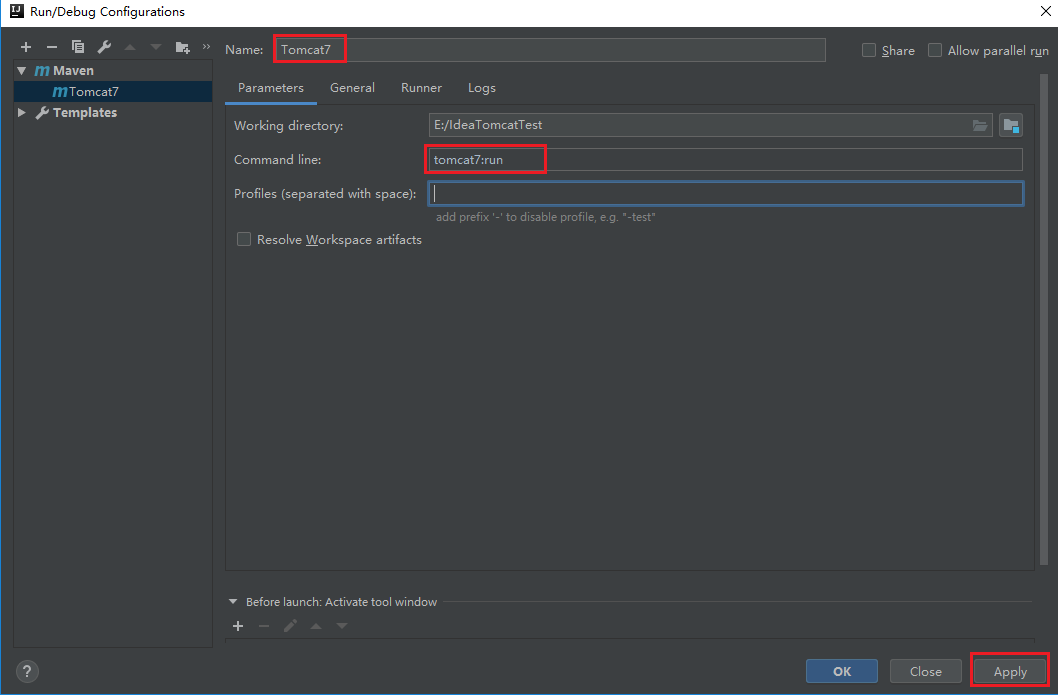
Task: Enable the Share checkbox
Action: pos(869,51)
